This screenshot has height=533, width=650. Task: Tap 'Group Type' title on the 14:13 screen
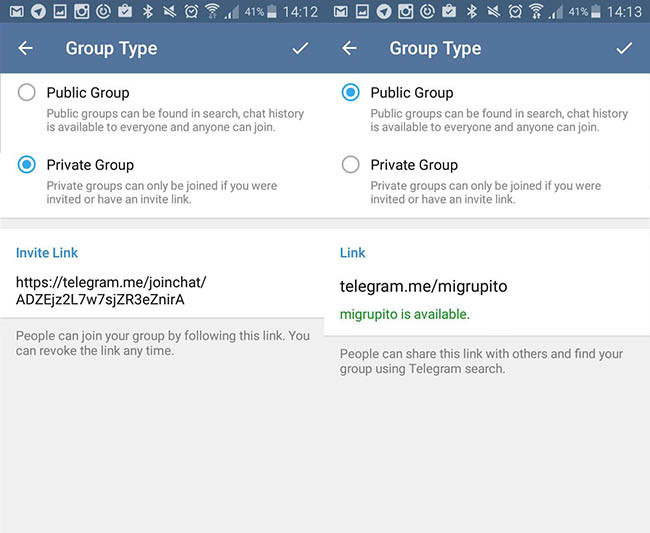pyautogui.click(x=436, y=48)
